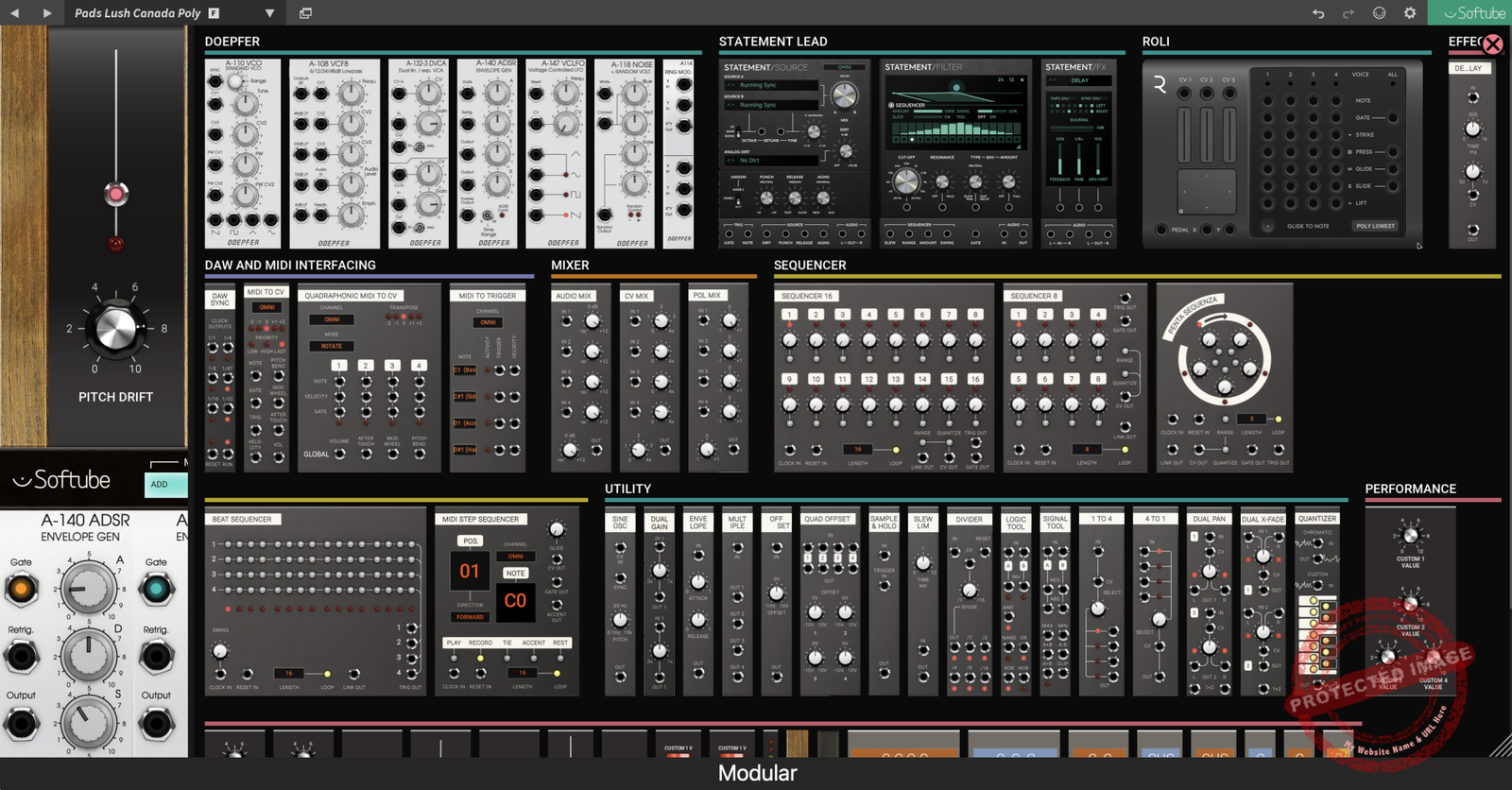The image size is (1512, 790).
Task: Add the A-114 Ring Mod module
Action: click(679, 154)
